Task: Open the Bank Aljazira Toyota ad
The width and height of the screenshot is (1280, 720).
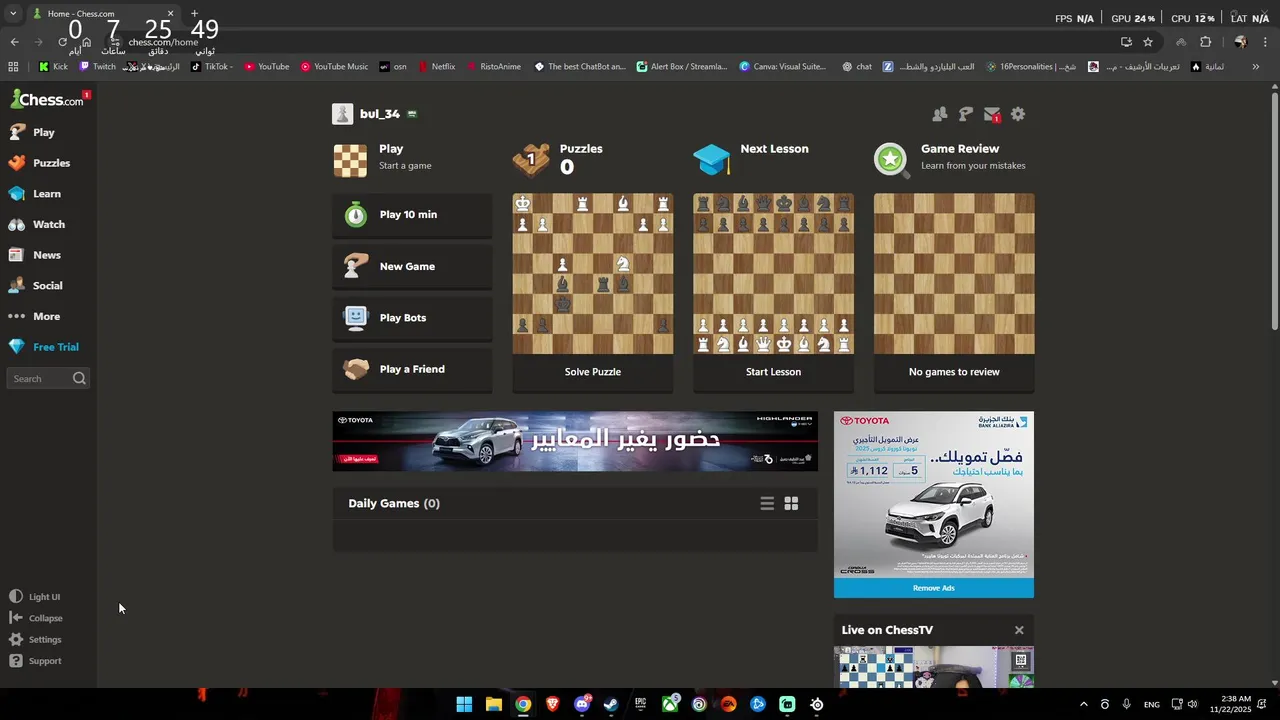Action: (x=934, y=495)
